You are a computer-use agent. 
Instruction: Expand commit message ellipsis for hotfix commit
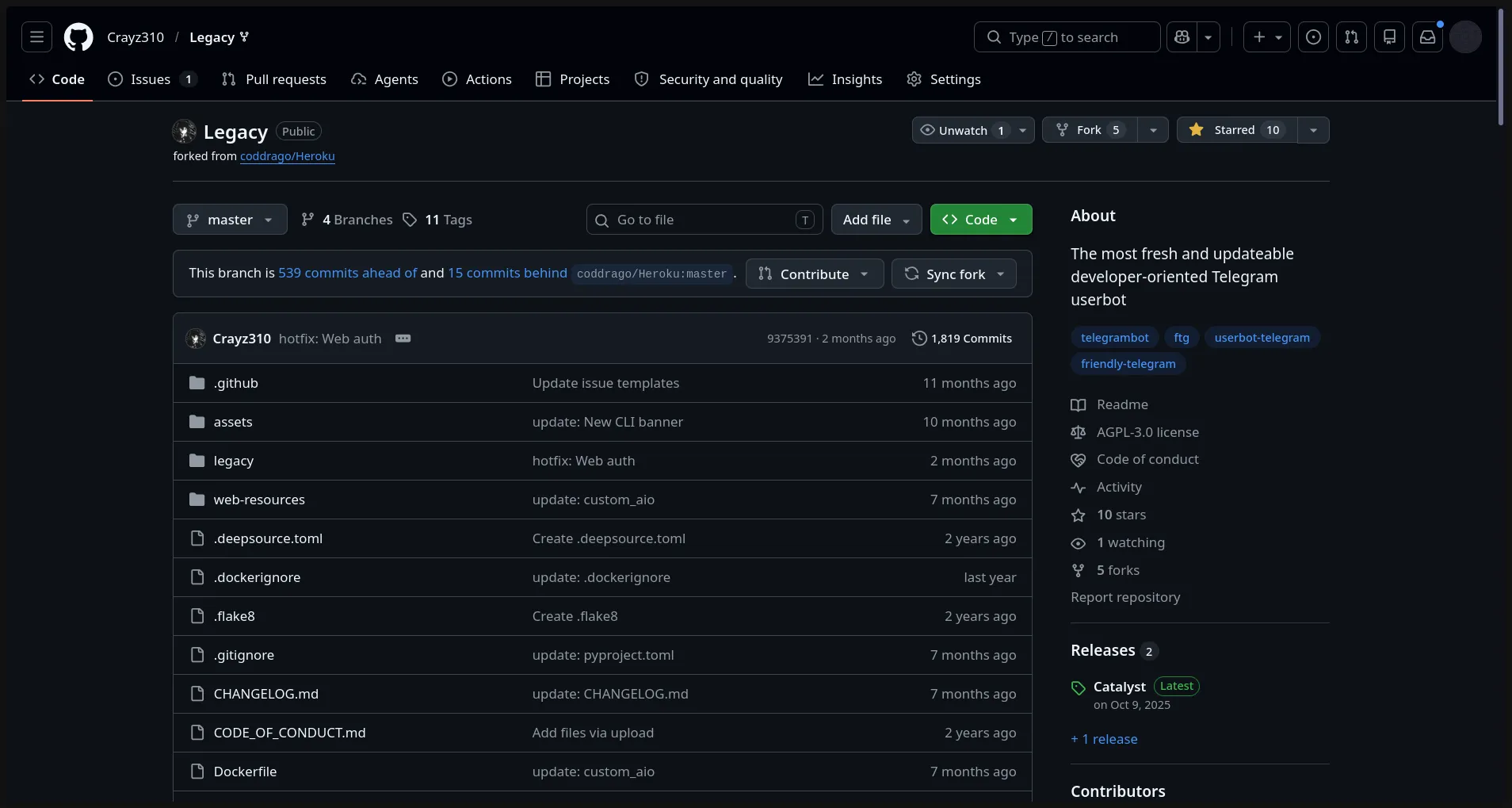403,339
